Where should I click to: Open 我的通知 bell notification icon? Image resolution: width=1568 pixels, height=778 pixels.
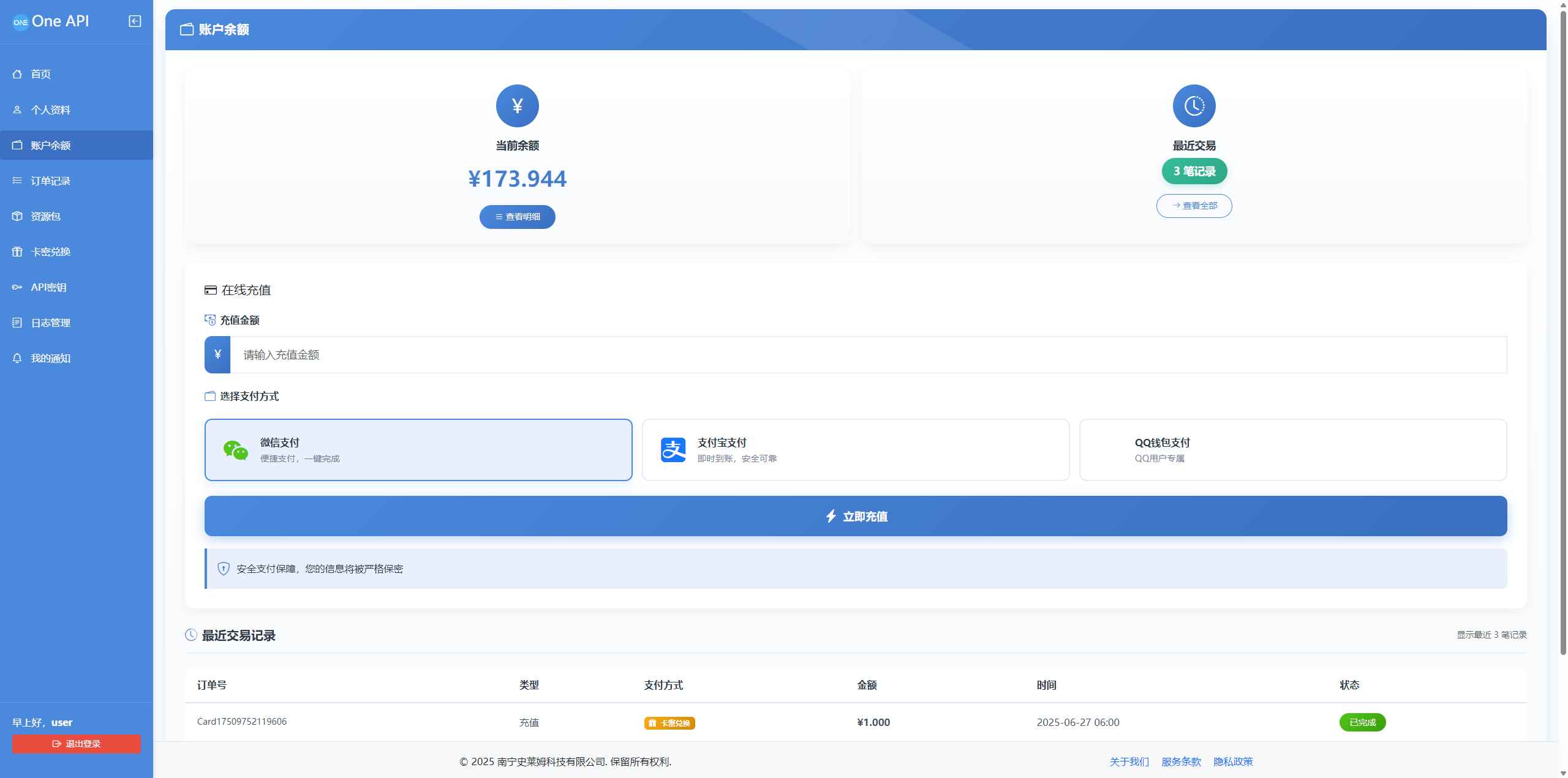(17, 357)
